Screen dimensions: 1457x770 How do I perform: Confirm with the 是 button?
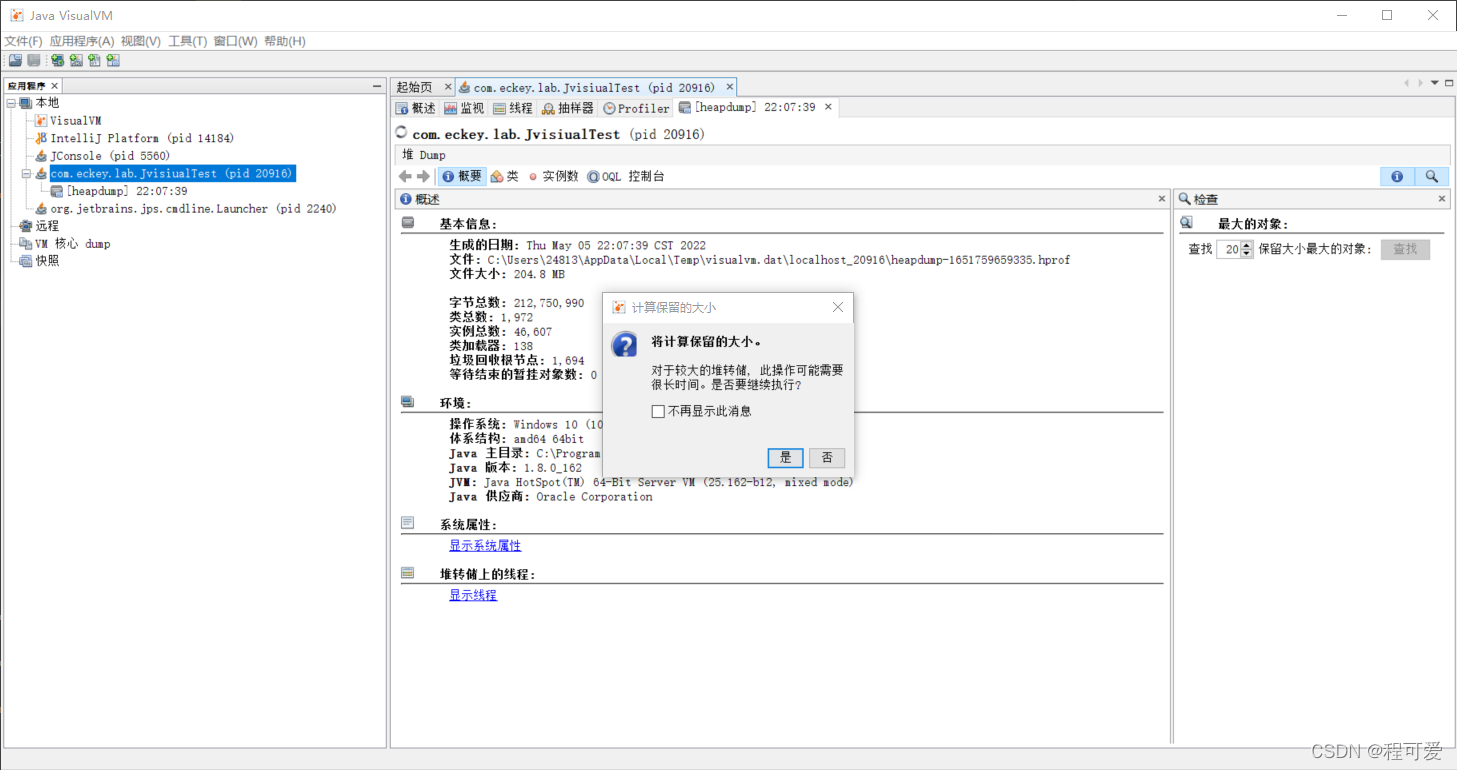point(786,457)
